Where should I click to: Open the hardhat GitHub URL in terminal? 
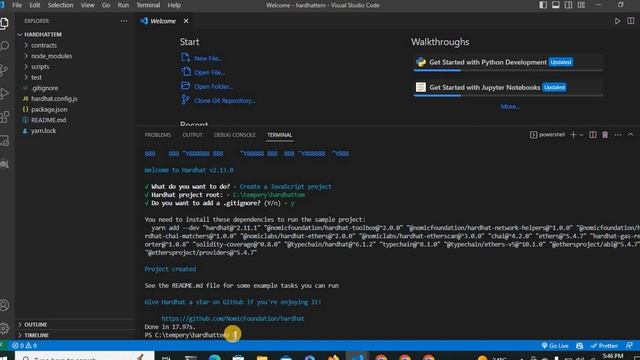pyautogui.click(x=233, y=318)
